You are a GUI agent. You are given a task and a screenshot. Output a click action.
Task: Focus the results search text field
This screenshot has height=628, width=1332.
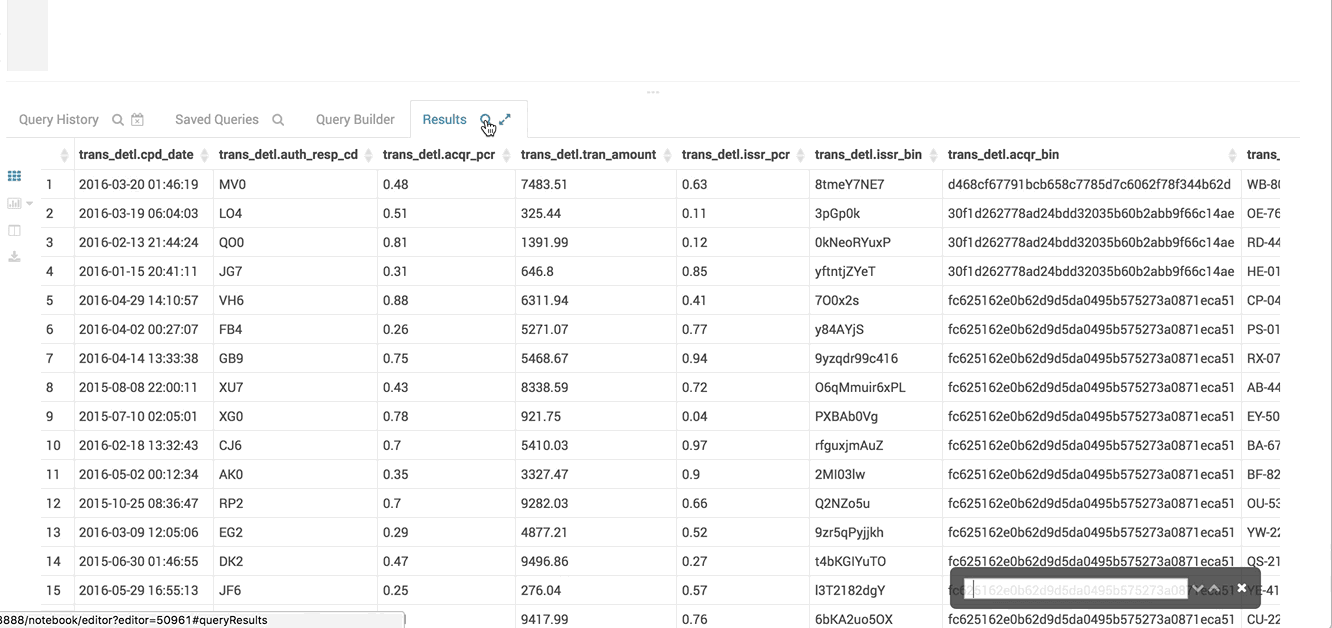(1075, 589)
